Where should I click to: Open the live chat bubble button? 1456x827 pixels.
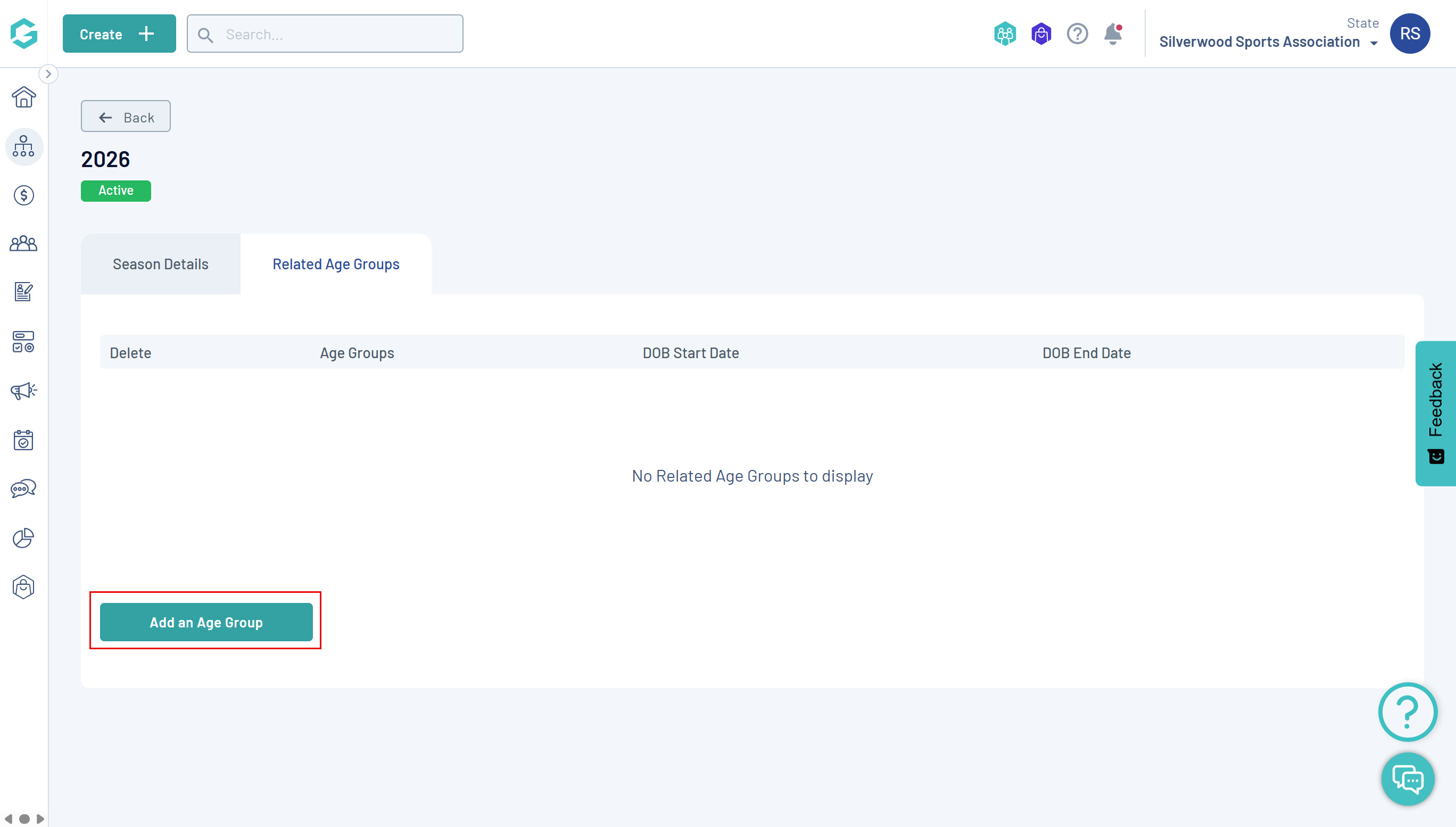click(x=1407, y=779)
